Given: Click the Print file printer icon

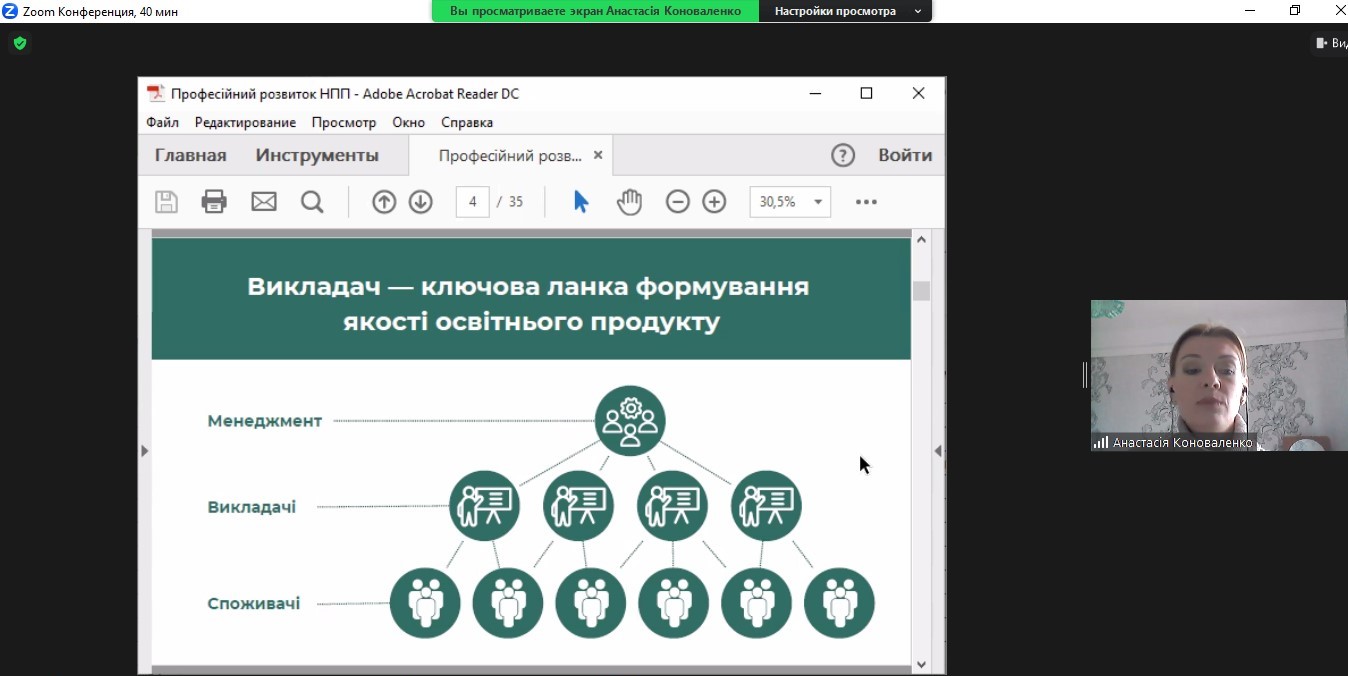Looking at the screenshot, I should [x=214, y=202].
